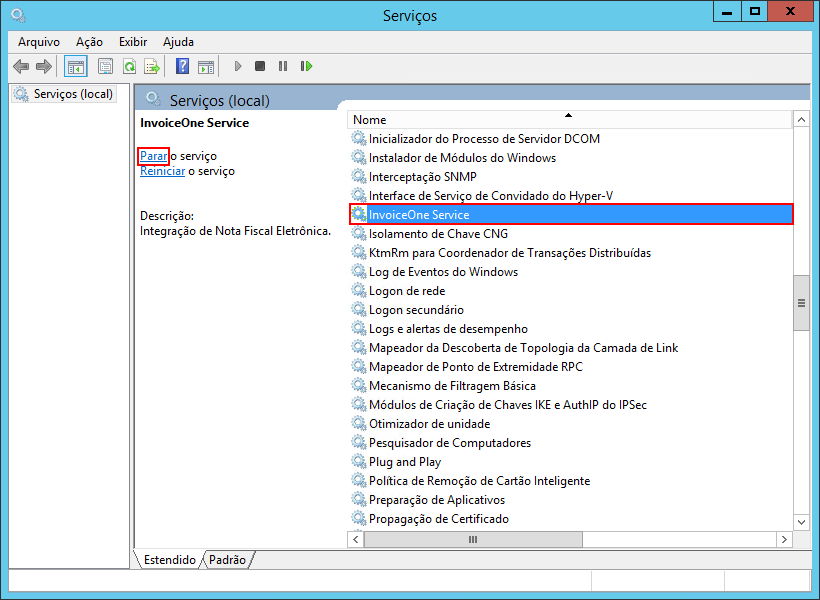This screenshot has height=600, width=820.
Task: Click the vertical scrollbar up arrow
Action: [801, 120]
